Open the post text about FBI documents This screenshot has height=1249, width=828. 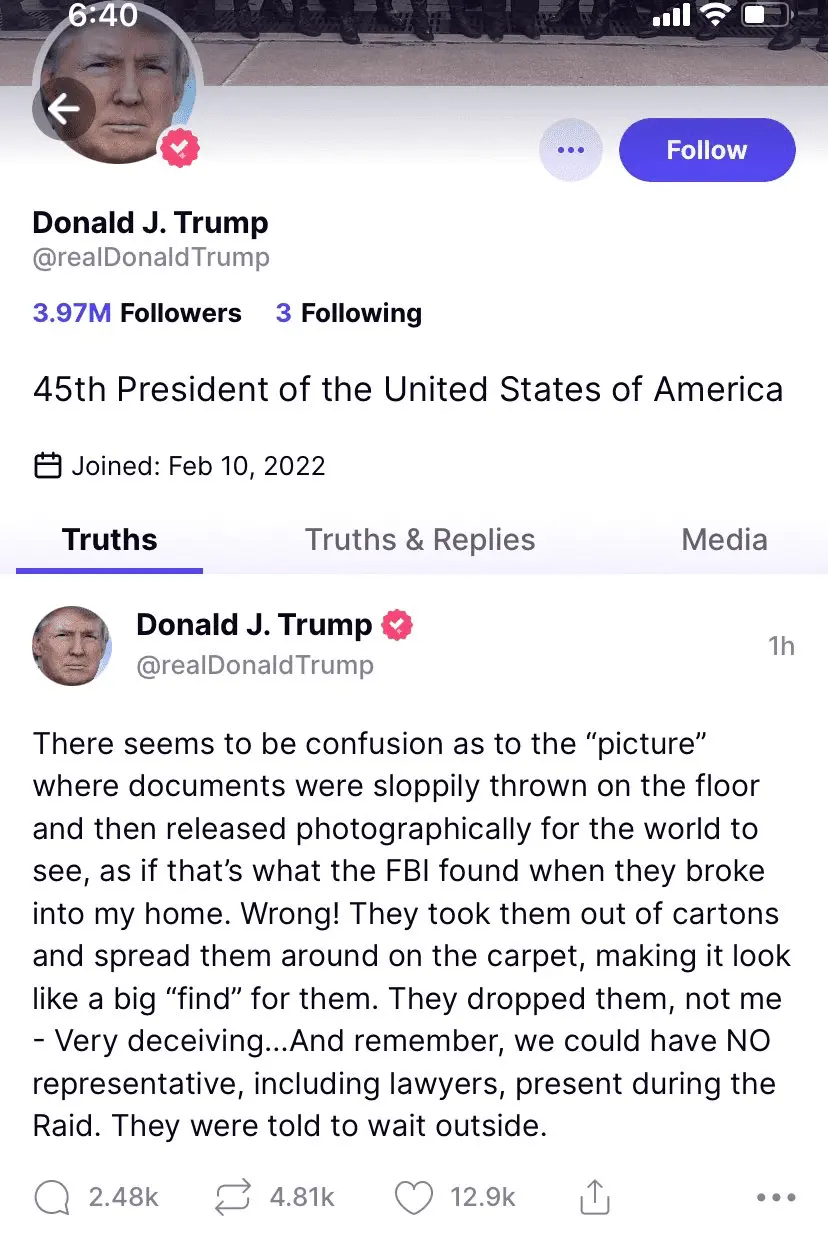click(410, 935)
